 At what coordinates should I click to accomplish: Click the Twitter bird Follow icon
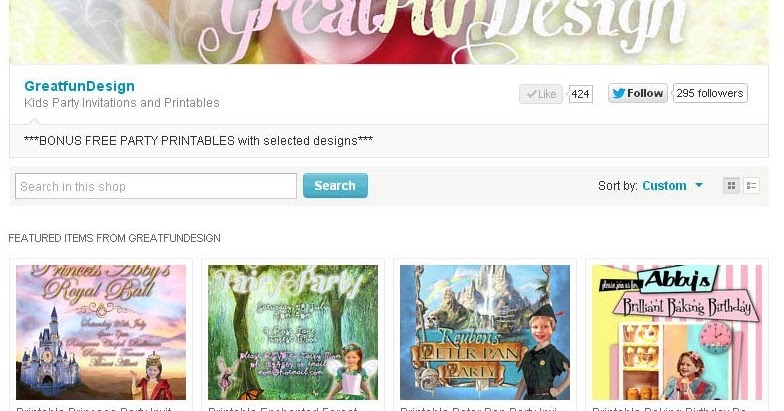pyautogui.click(x=618, y=94)
